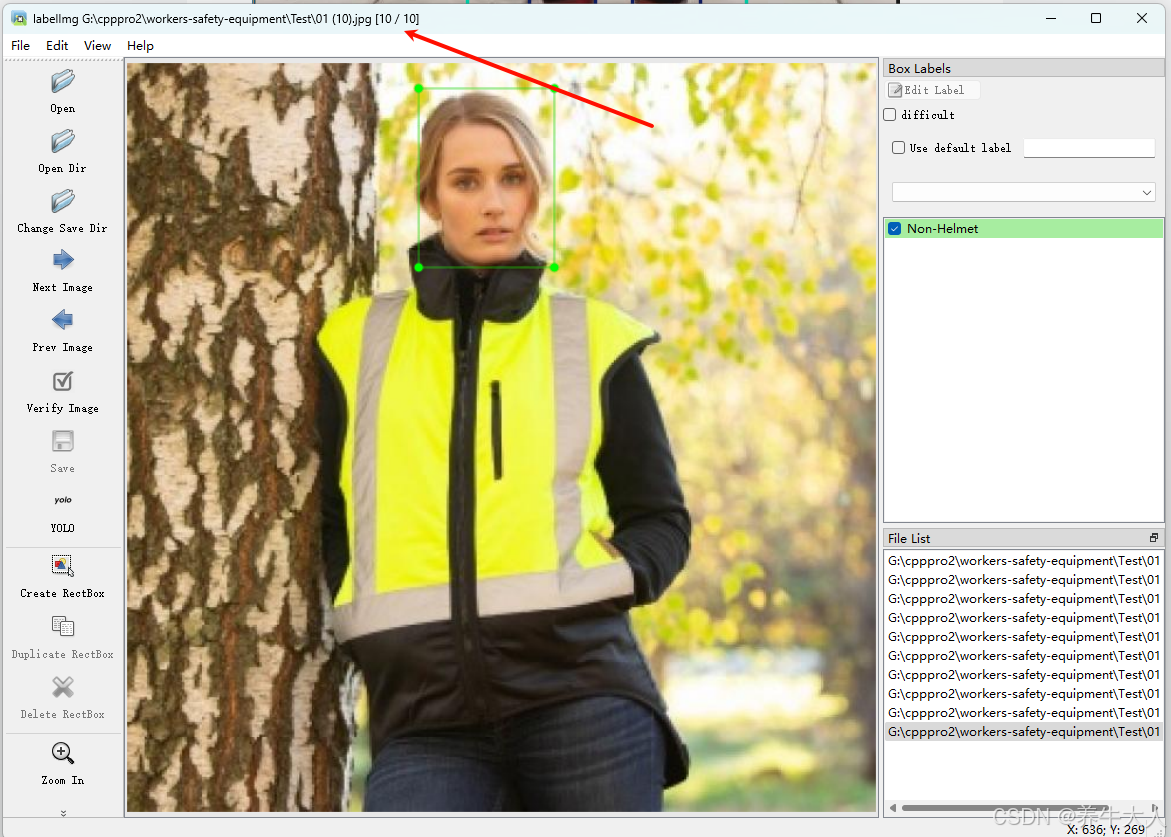Click bottom-left vertex of bounding box
1171x837 pixels.
point(419,267)
